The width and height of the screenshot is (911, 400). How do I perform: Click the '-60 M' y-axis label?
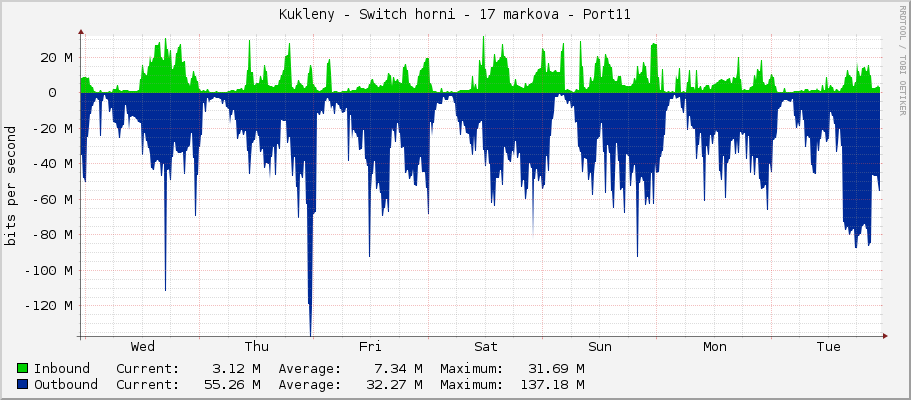[x=53, y=199]
